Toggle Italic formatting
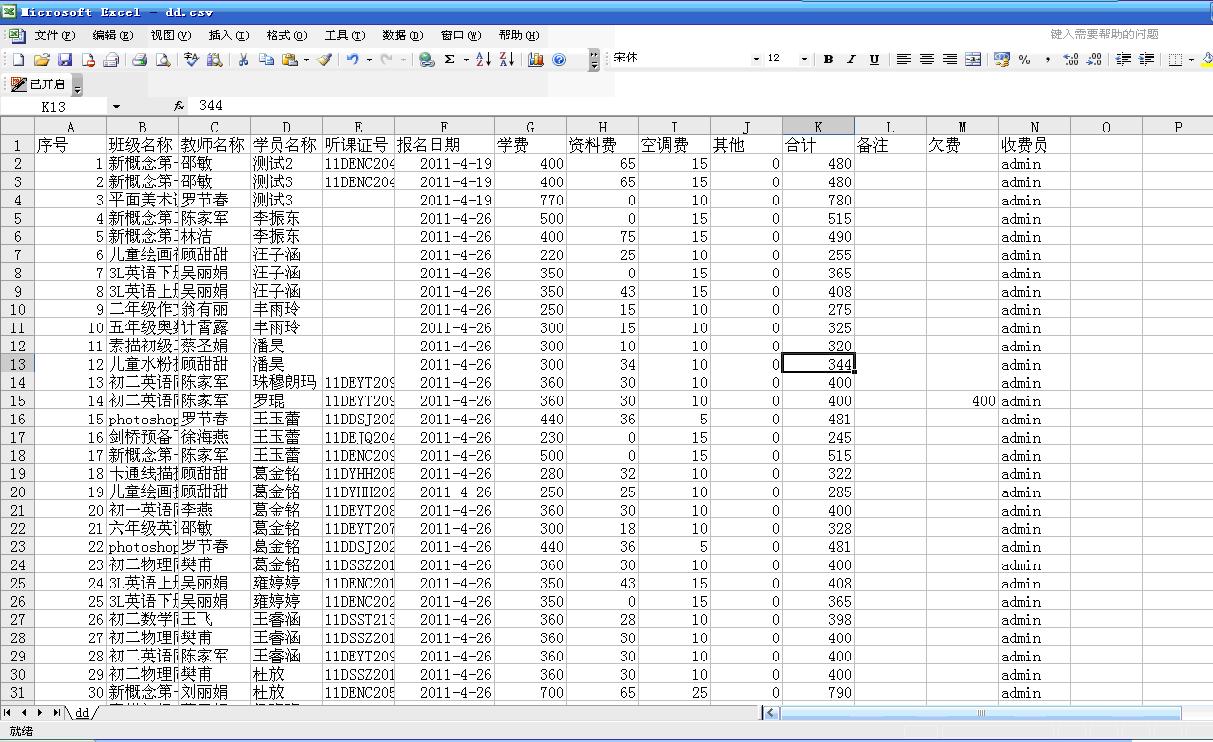This screenshot has height=742, width=1213. coord(851,60)
